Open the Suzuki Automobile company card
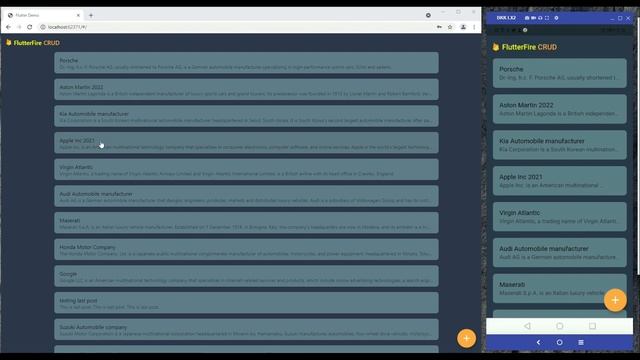This screenshot has width=640, height=360. 246,329
